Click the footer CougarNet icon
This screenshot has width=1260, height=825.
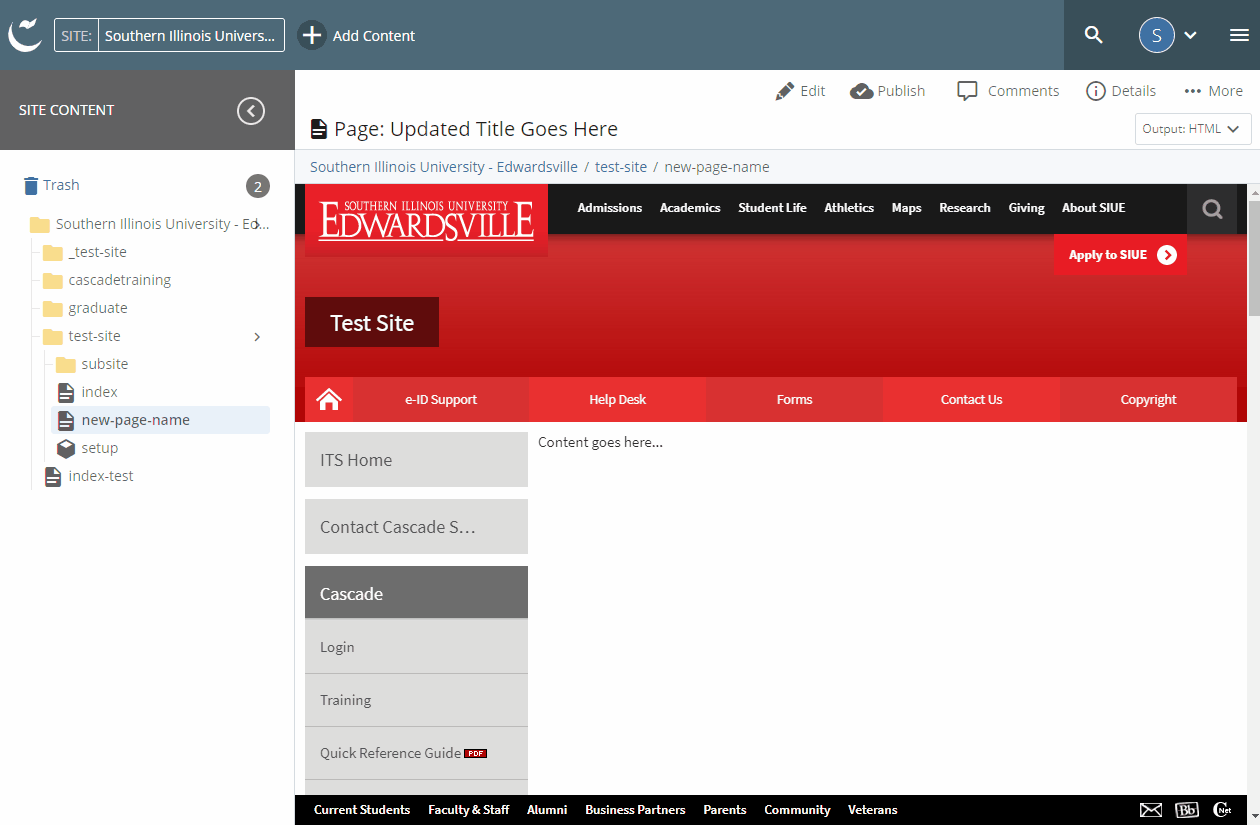tap(1222, 810)
